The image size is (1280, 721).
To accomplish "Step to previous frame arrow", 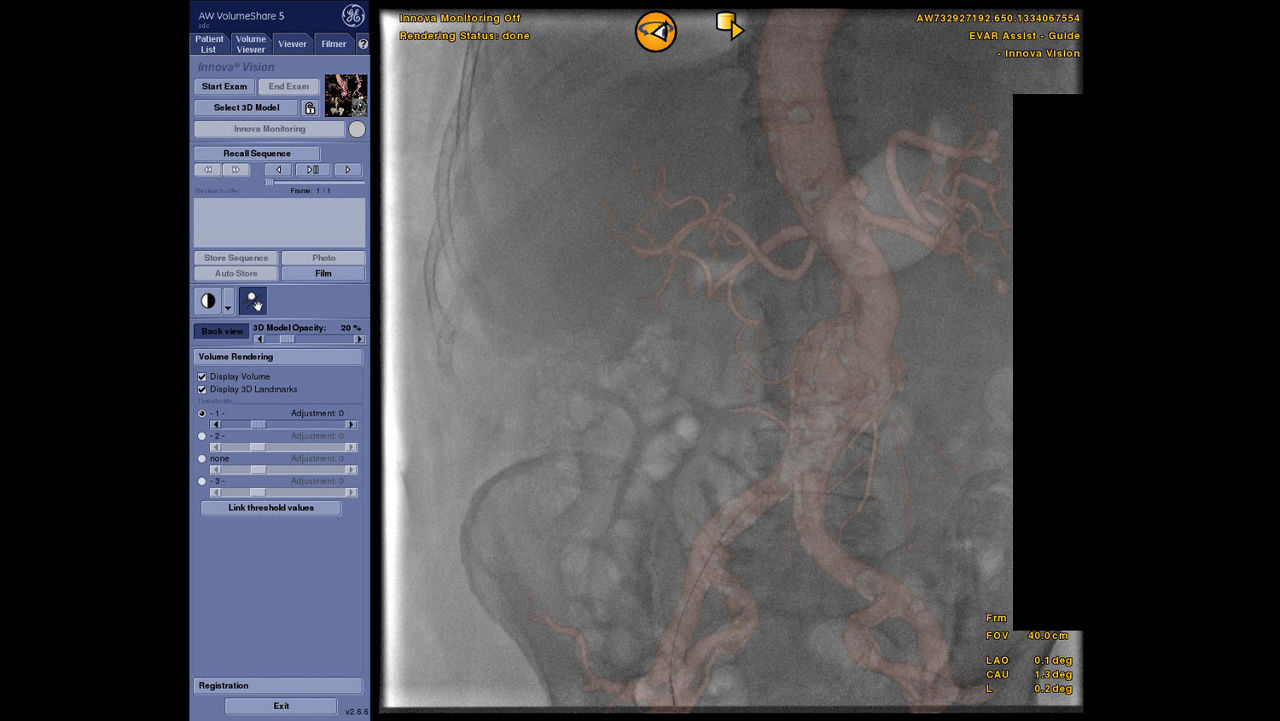I will [278, 170].
